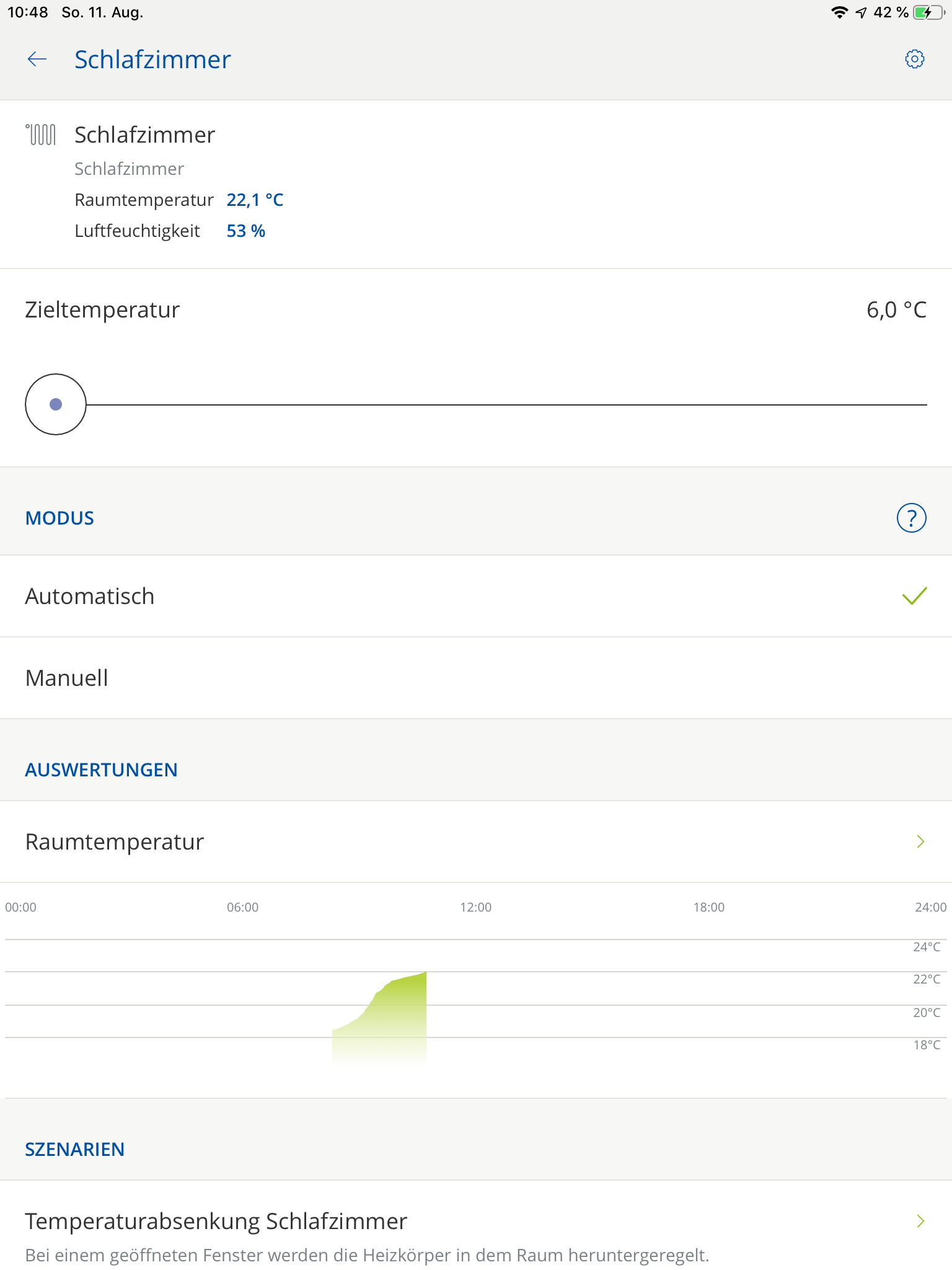Tap the Wi-Fi icon in the status bar
This screenshot has height=1270, width=952.
(839, 12)
